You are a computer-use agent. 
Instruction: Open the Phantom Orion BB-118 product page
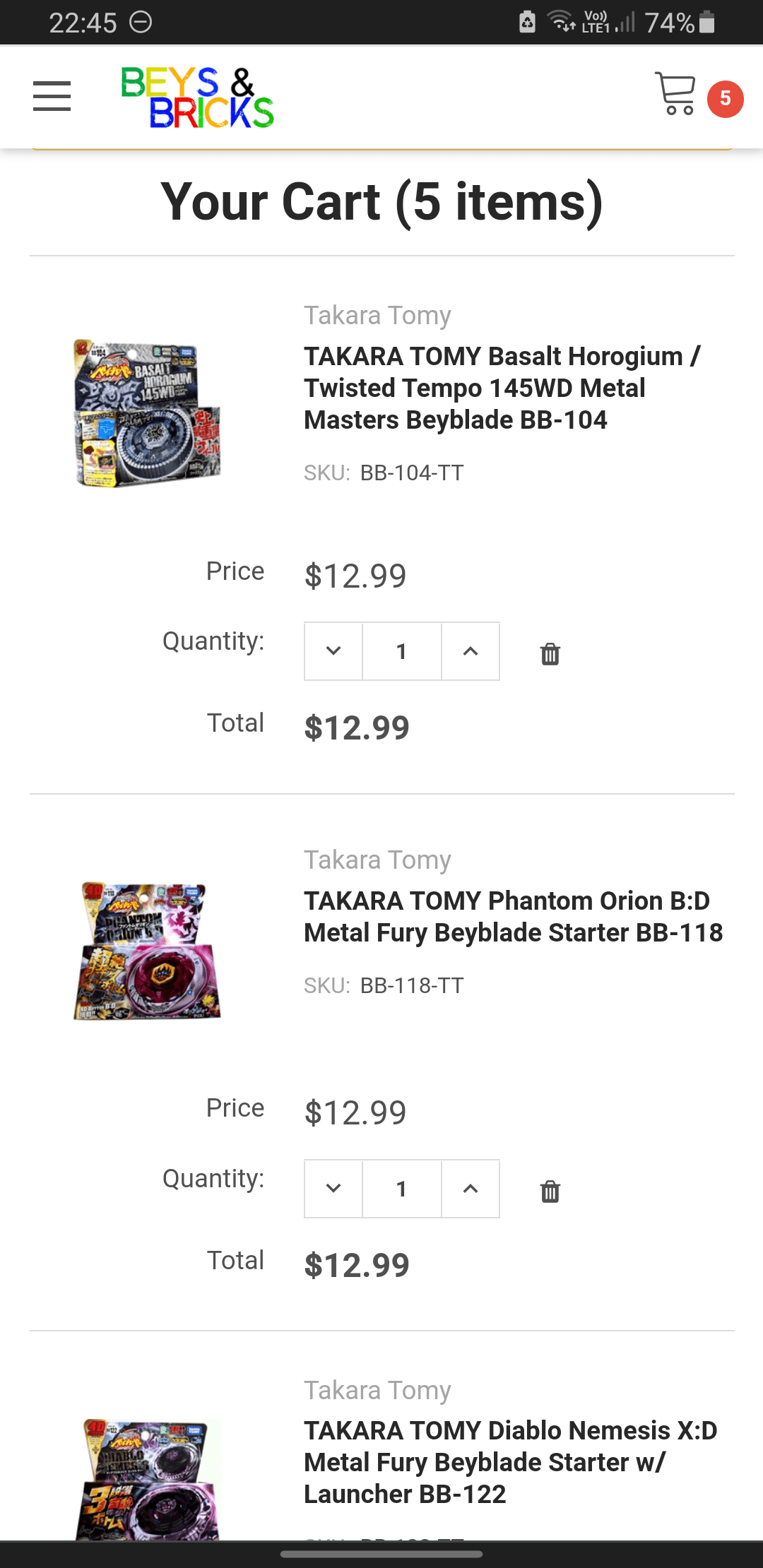click(x=513, y=916)
